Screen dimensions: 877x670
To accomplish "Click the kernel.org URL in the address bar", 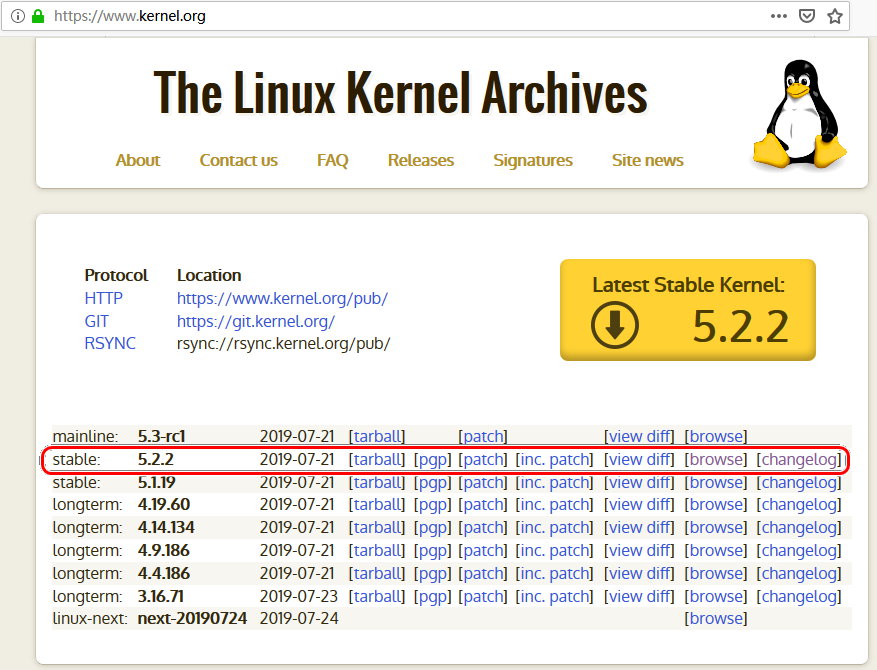I will pos(130,16).
